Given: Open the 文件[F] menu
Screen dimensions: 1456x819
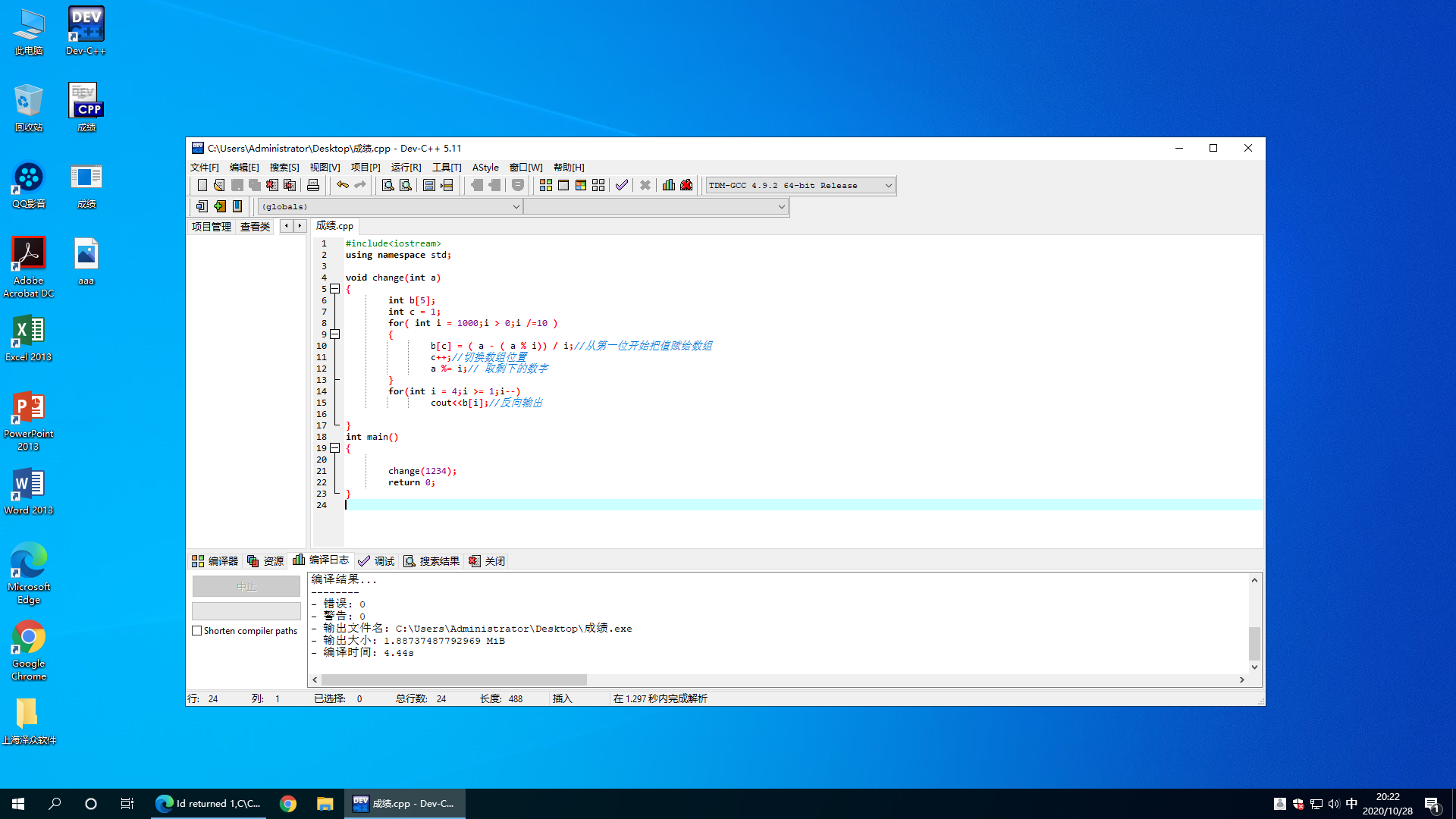Looking at the screenshot, I should click(204, 168).
